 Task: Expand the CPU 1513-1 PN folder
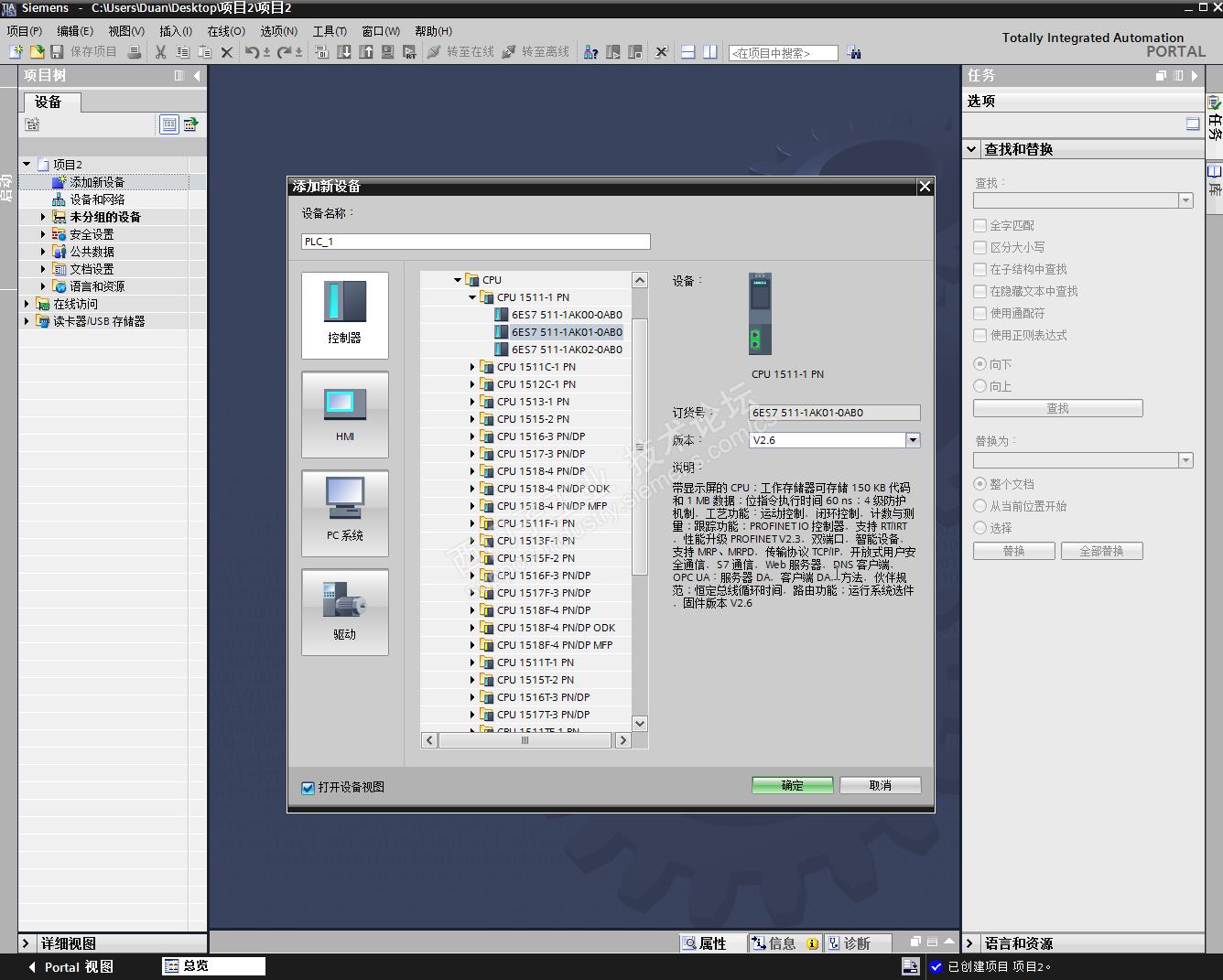click(472, 402)
